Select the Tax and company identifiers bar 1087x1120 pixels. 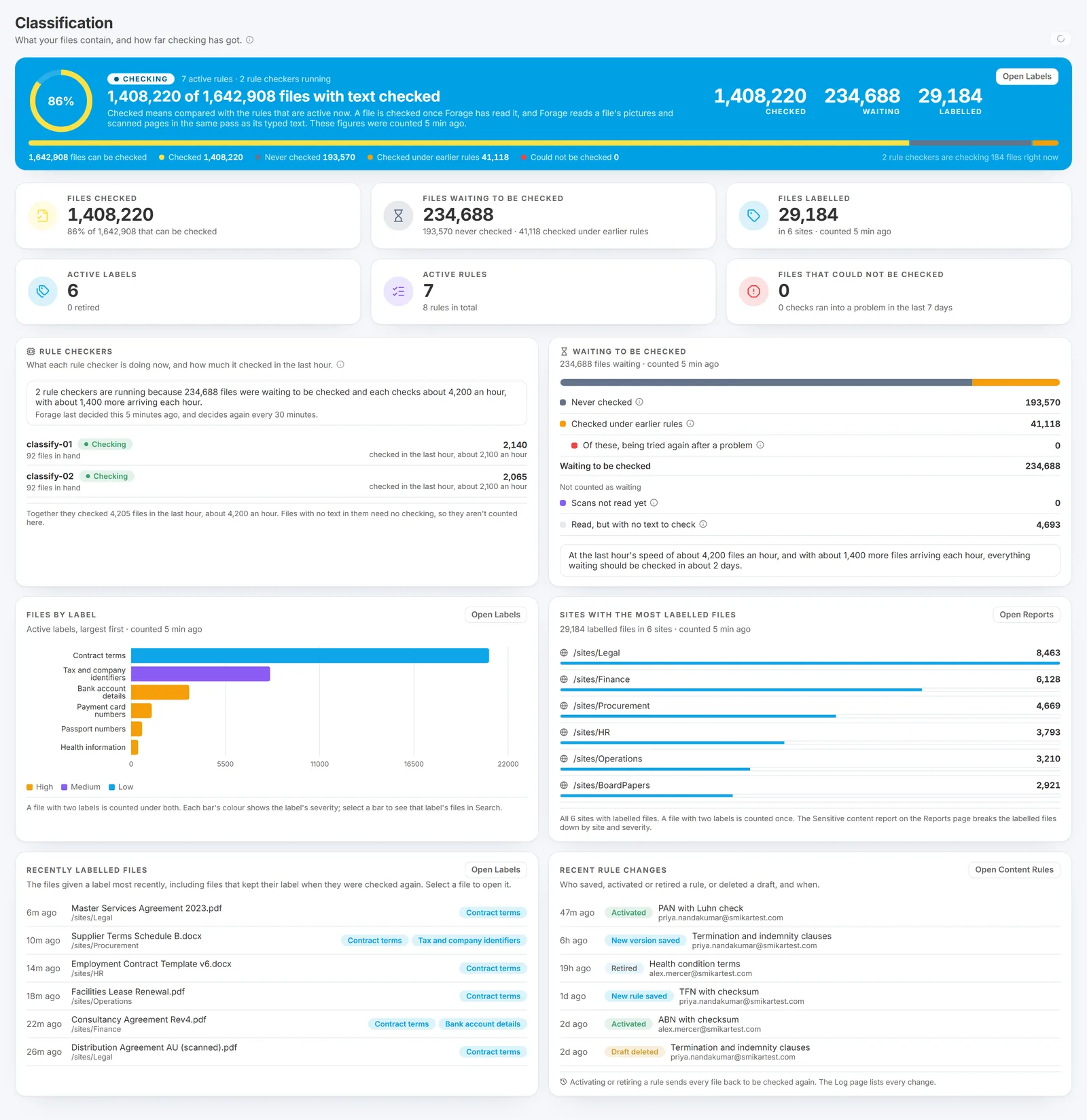coord(200,674)
